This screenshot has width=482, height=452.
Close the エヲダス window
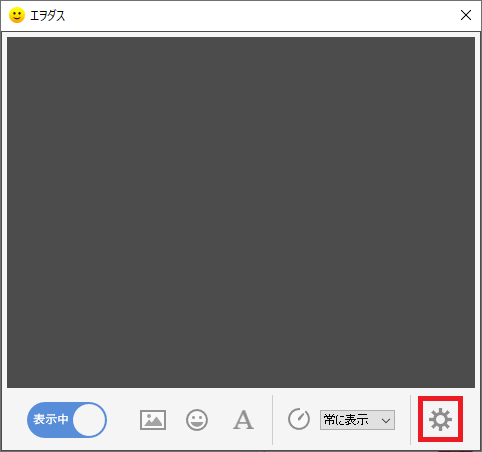pyautogui.click(x=466, y=15)
